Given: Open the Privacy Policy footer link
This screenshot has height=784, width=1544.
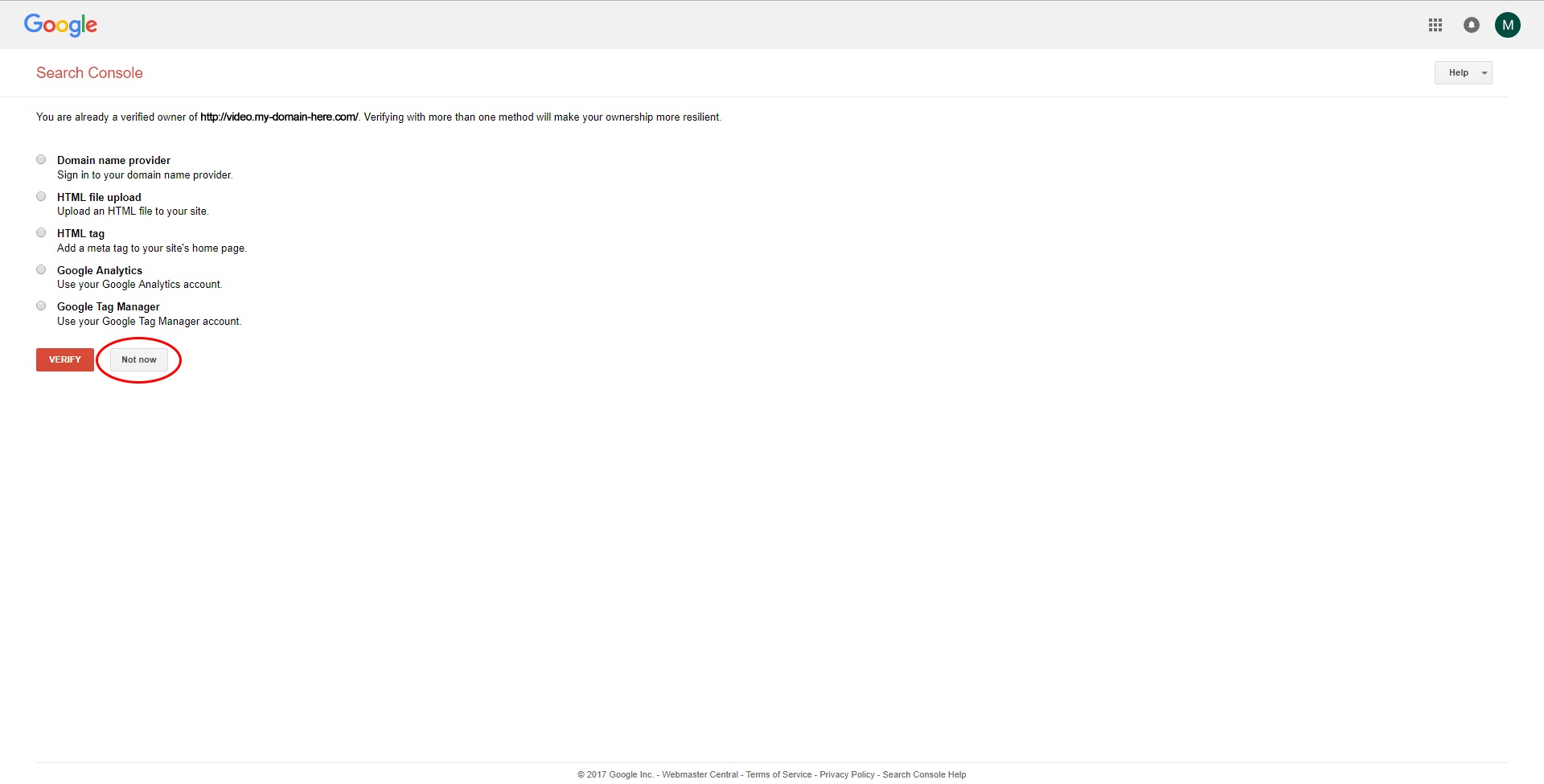Looking at the screenshot, I should pos(847,774).
